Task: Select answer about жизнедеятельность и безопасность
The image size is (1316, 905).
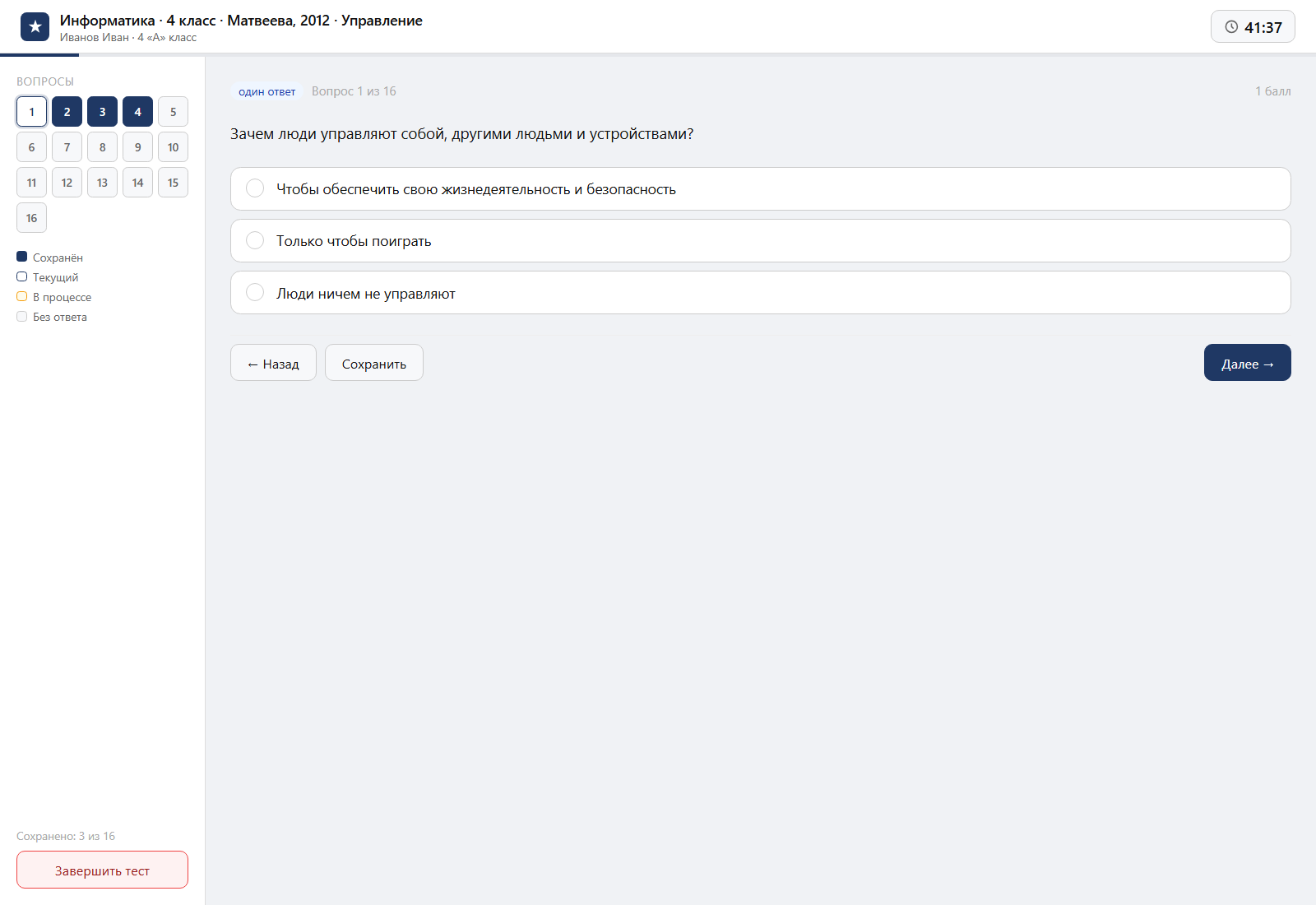Action: [x=760, y=189]
